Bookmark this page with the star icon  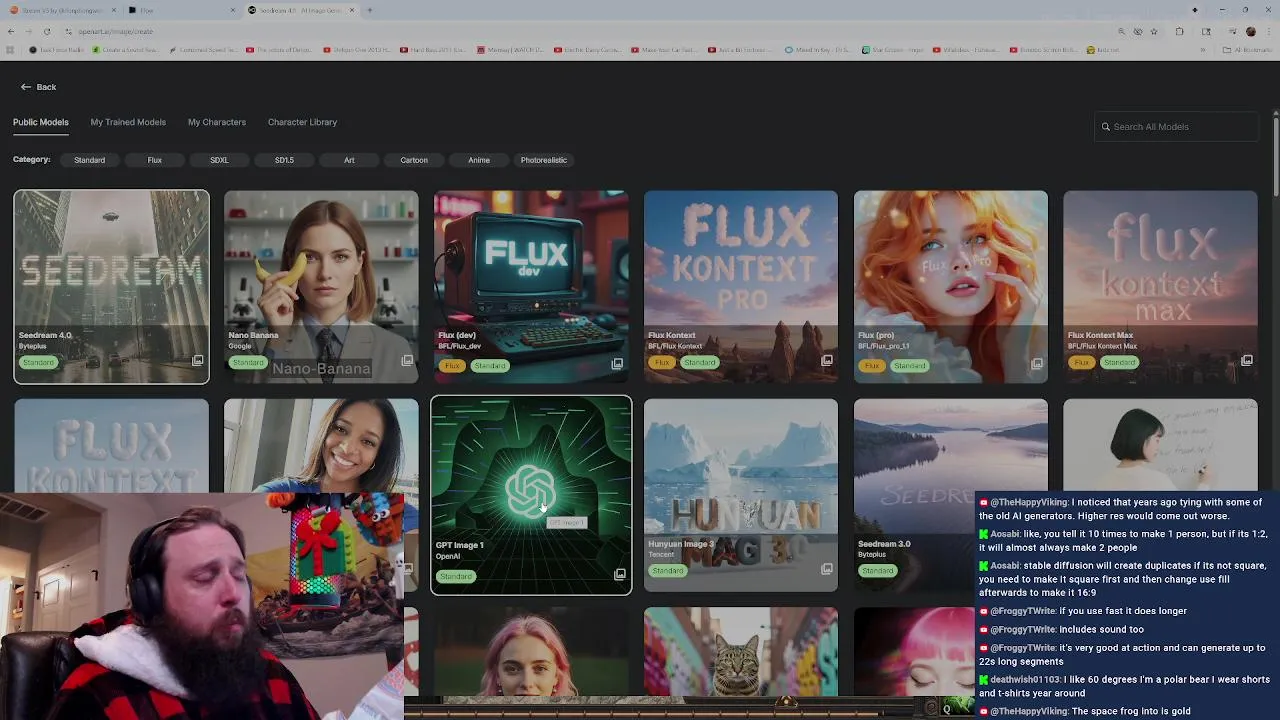(x=1154, y=31)
